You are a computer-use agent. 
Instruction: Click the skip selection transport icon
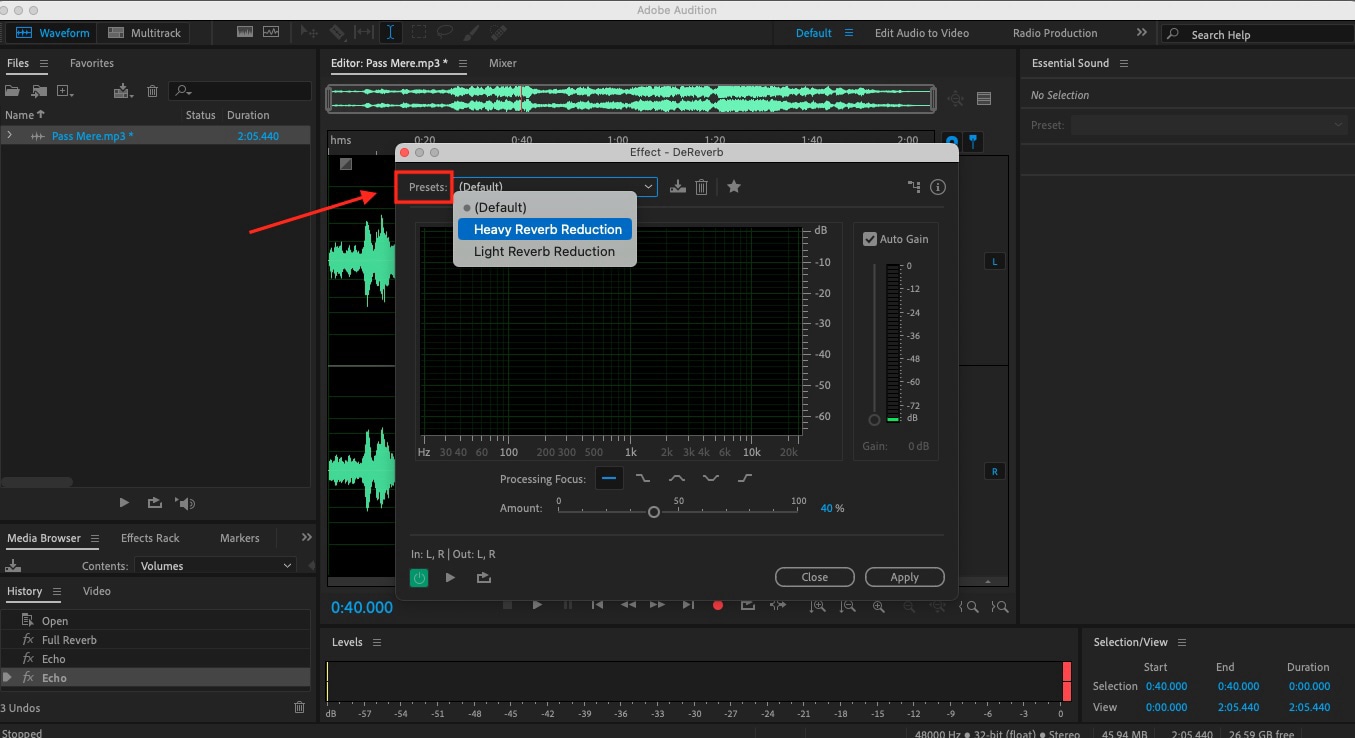point(778,605)
